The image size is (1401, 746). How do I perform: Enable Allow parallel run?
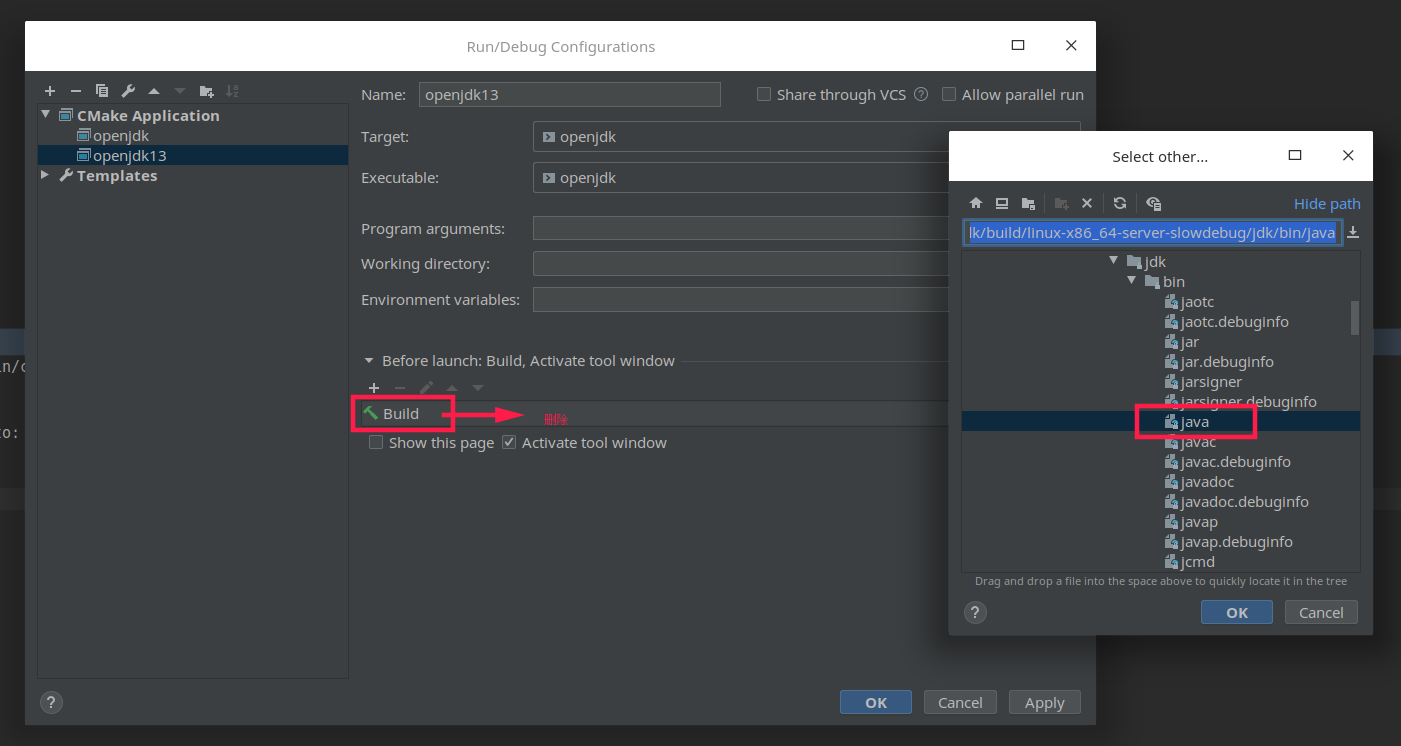pos(949,94)
